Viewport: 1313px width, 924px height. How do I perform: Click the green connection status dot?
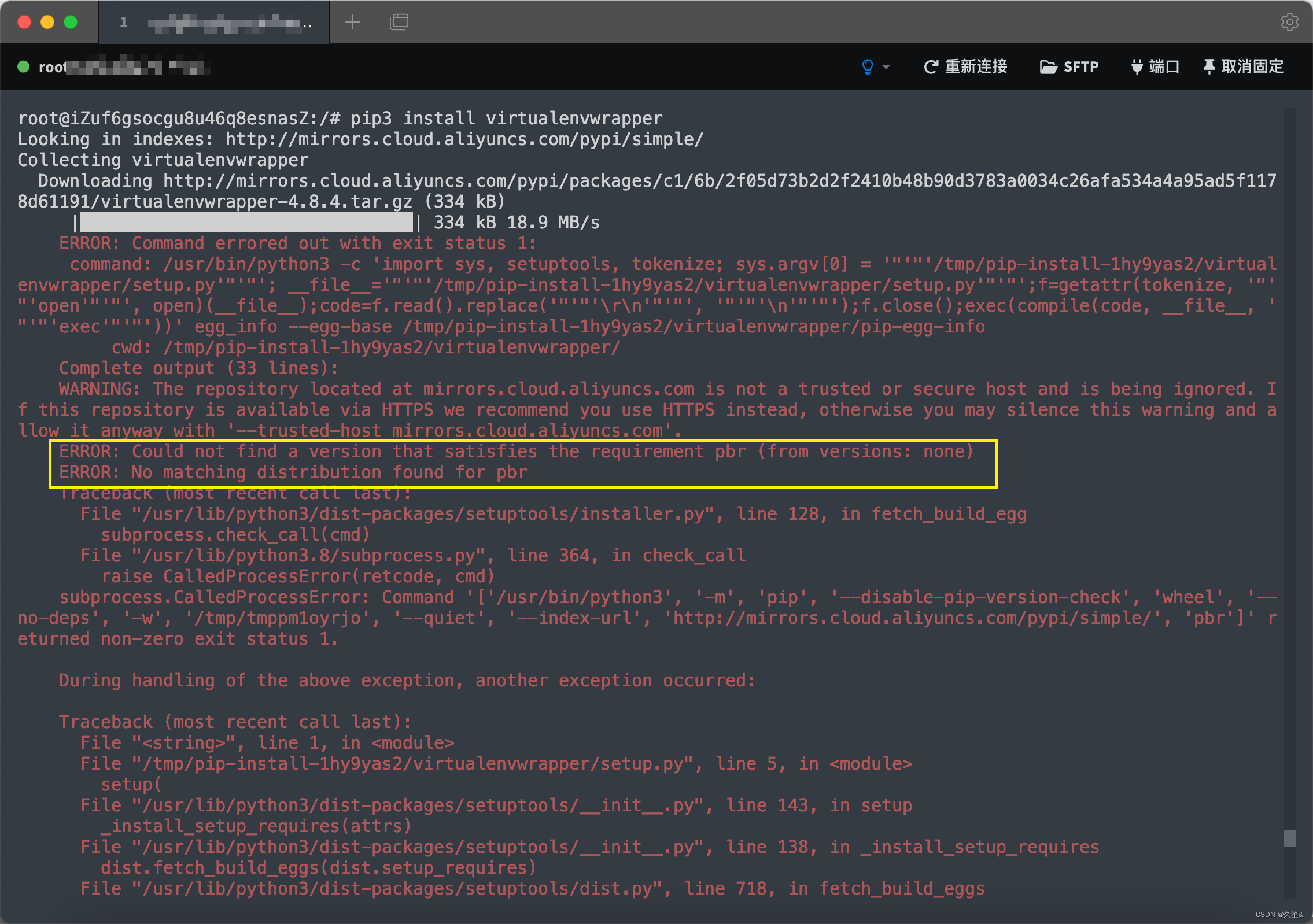click(24, 66)
